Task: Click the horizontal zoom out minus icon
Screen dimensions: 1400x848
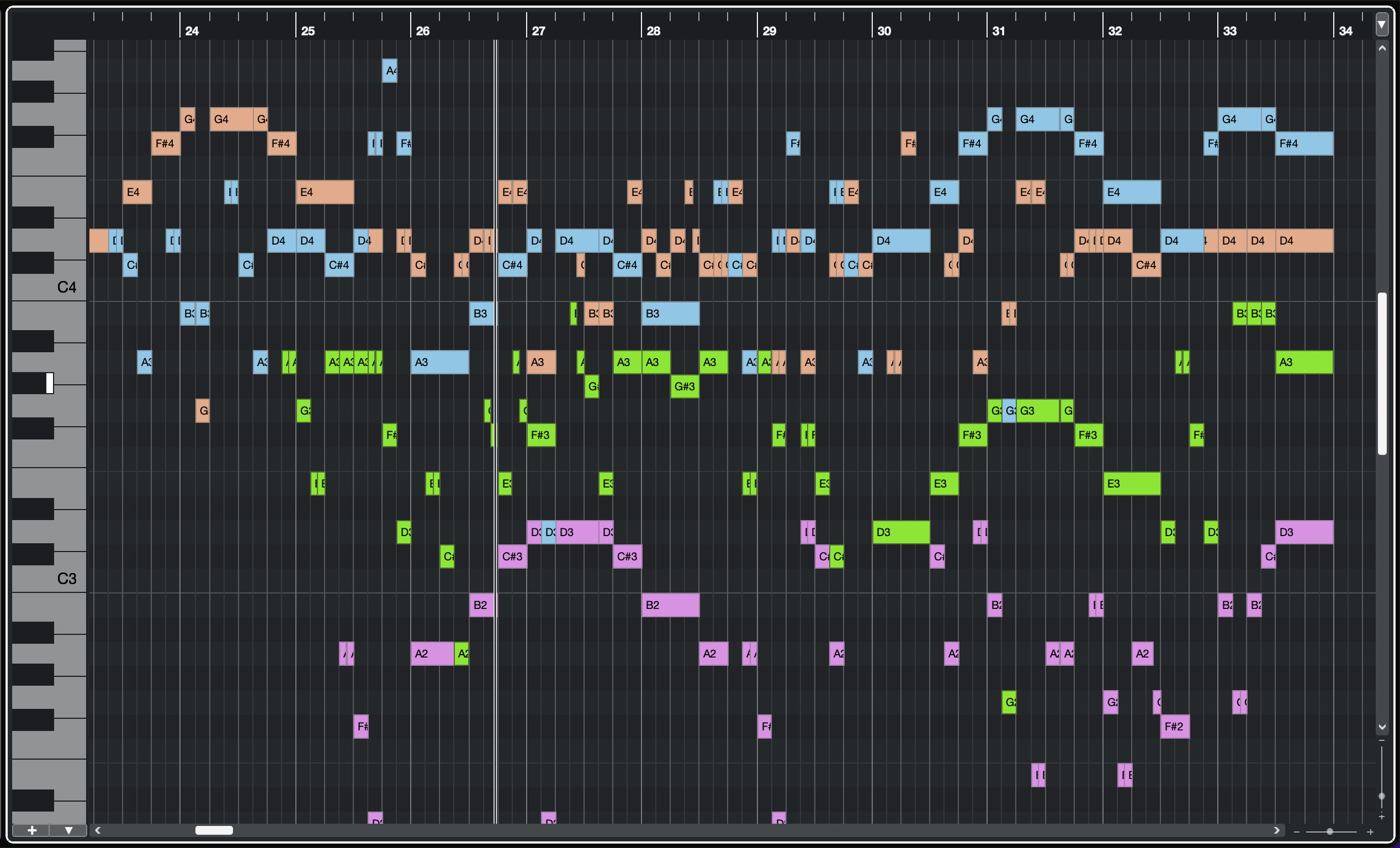Action: (1297, 831)
